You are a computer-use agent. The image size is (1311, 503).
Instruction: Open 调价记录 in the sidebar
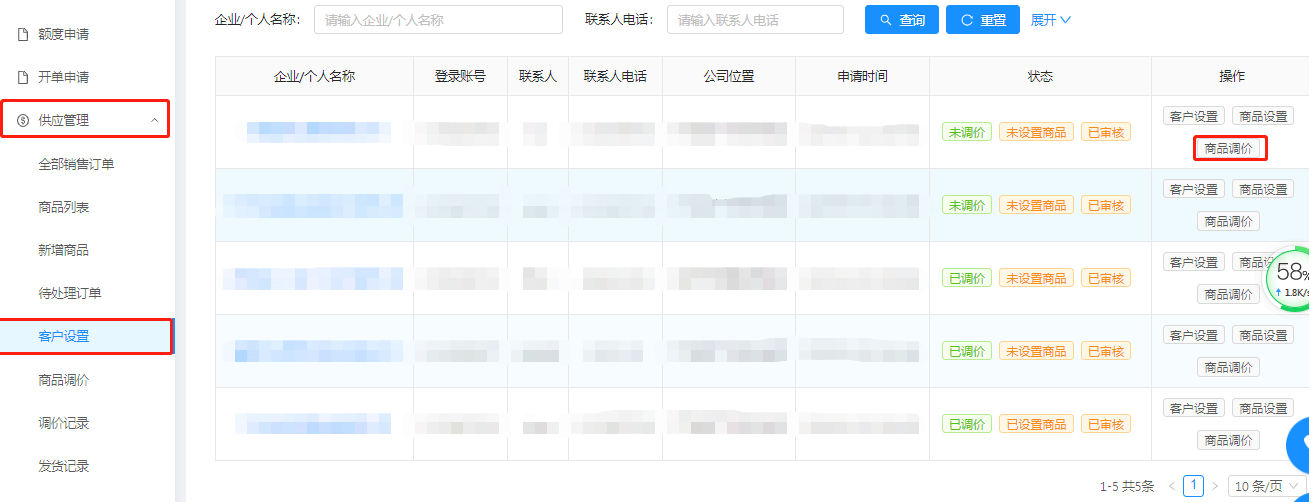(64, 423)
